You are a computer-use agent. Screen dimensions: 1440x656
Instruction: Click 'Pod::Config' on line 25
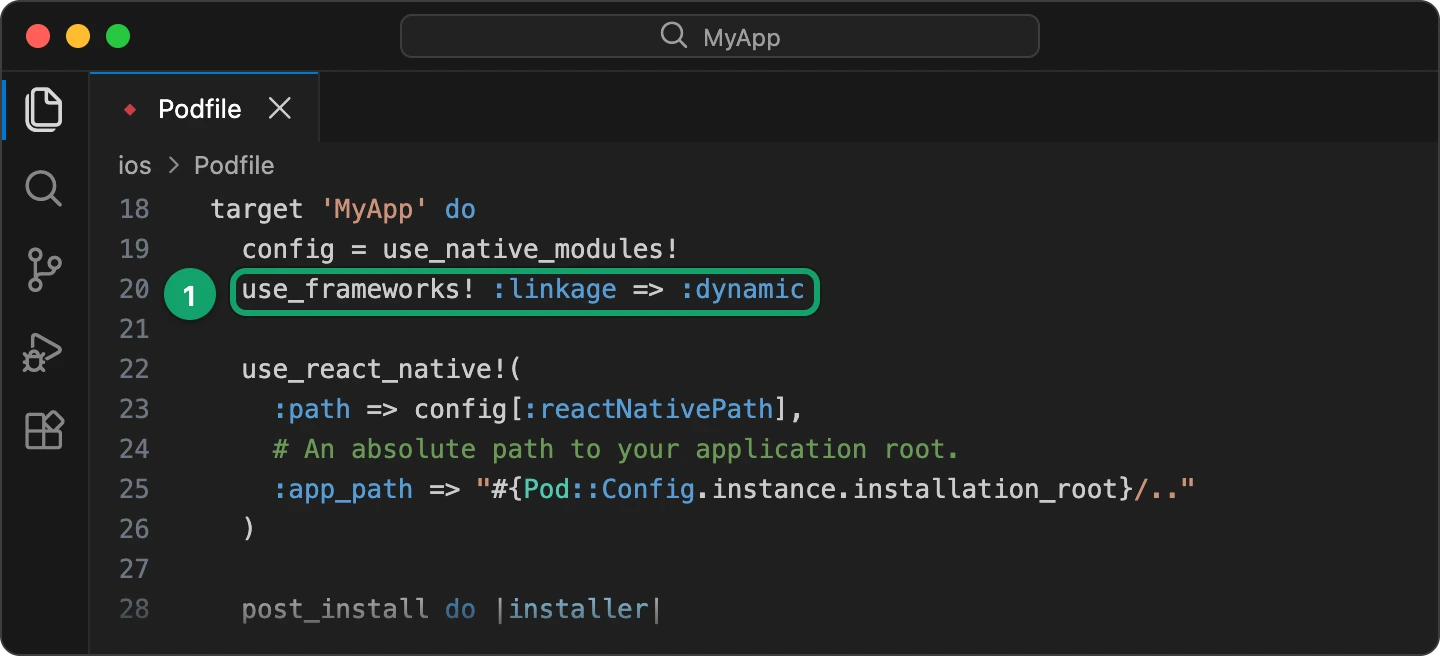click(x=609, y=489)
